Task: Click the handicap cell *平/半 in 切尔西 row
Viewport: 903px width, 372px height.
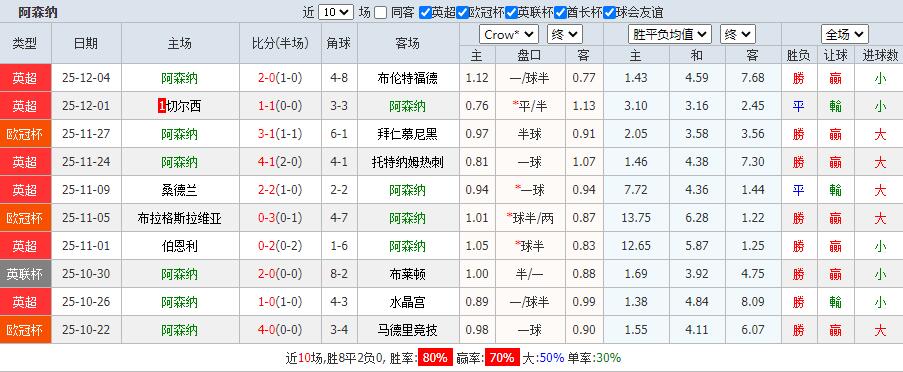Action: [x=530, y=106]
